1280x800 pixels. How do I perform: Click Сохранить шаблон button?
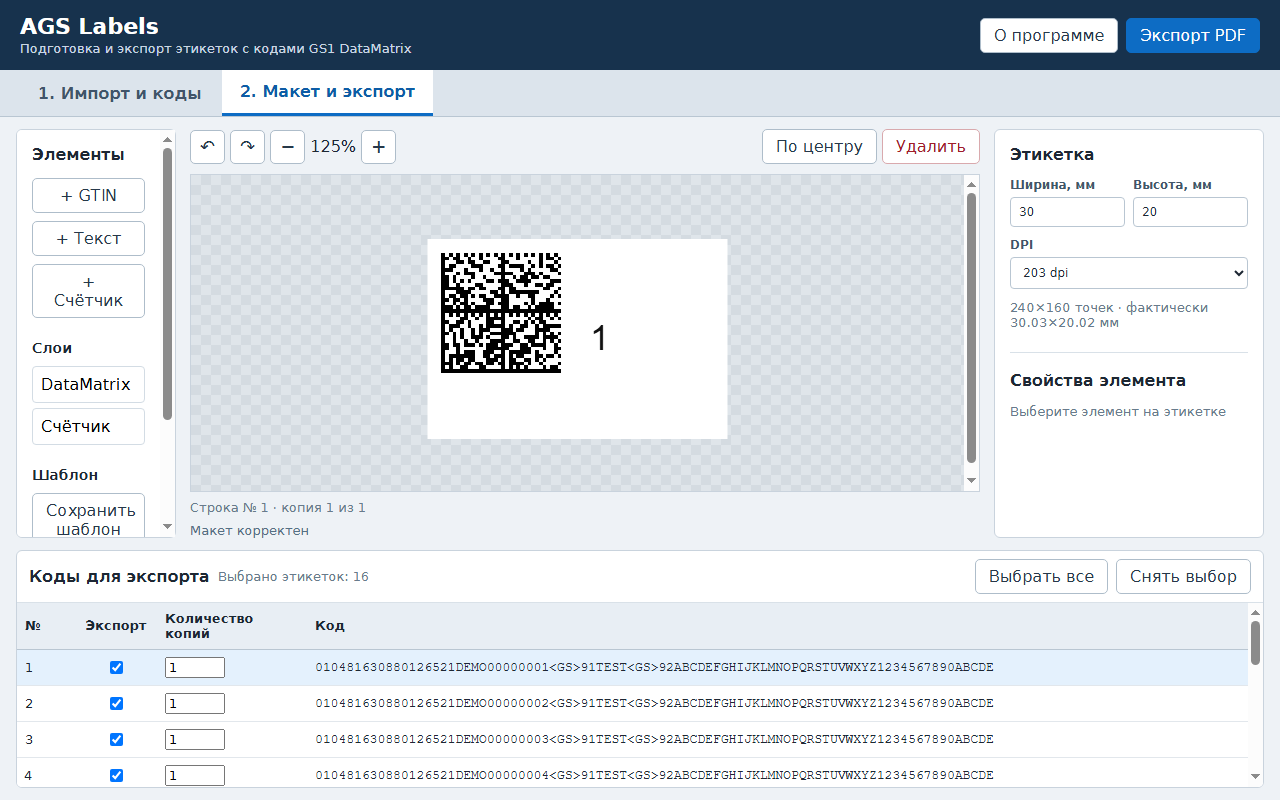[88, 516]
